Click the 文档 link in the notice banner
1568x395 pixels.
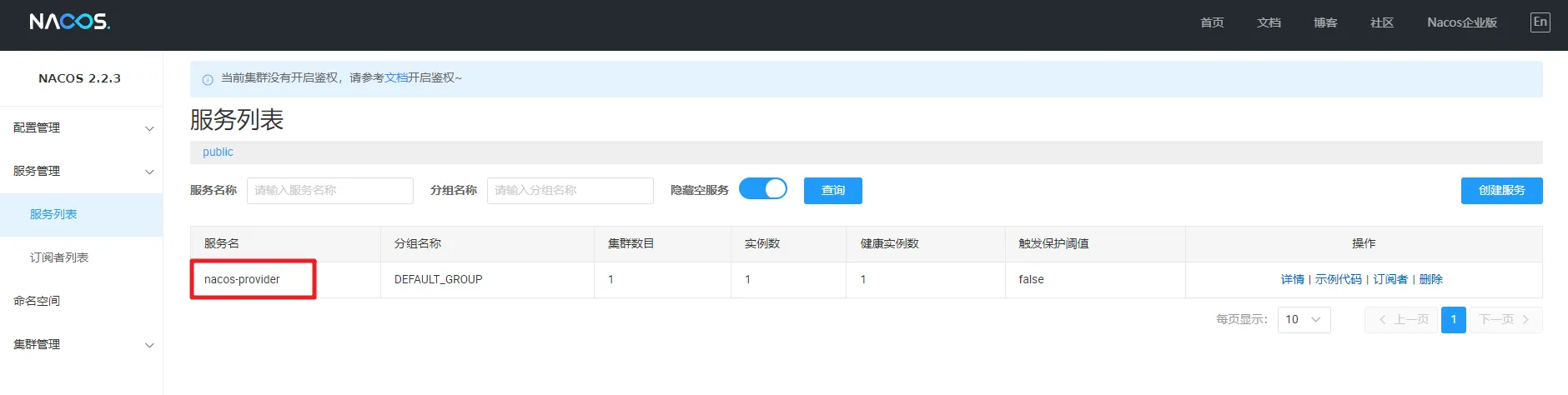(x=395, y=77)
